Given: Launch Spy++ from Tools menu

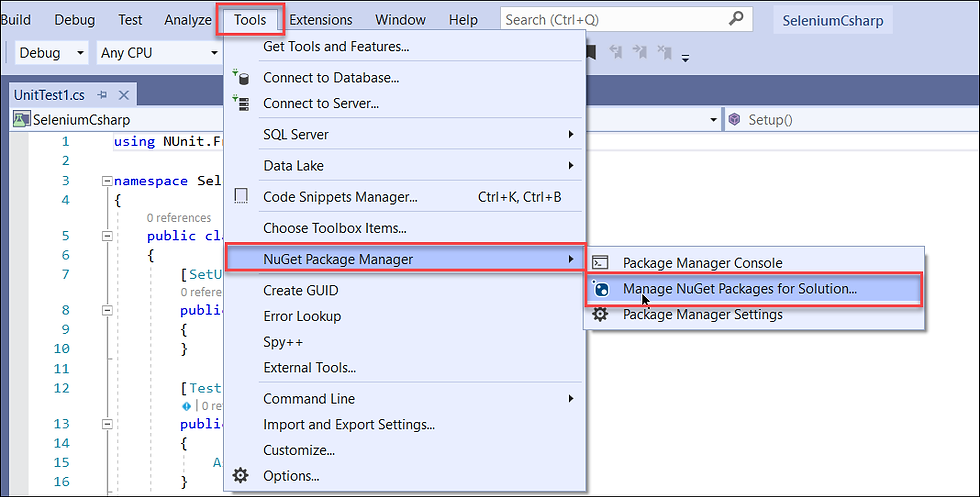Looking at the screenshot, I should (404, 342).
